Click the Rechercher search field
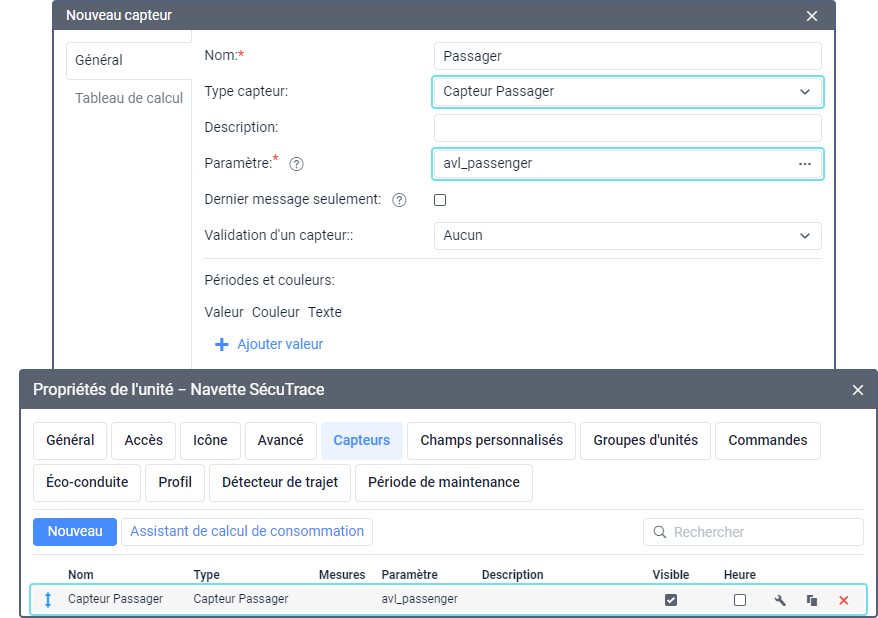Image resolution: width=878 pixels, height=618 pixels. (x=760, y=532)
